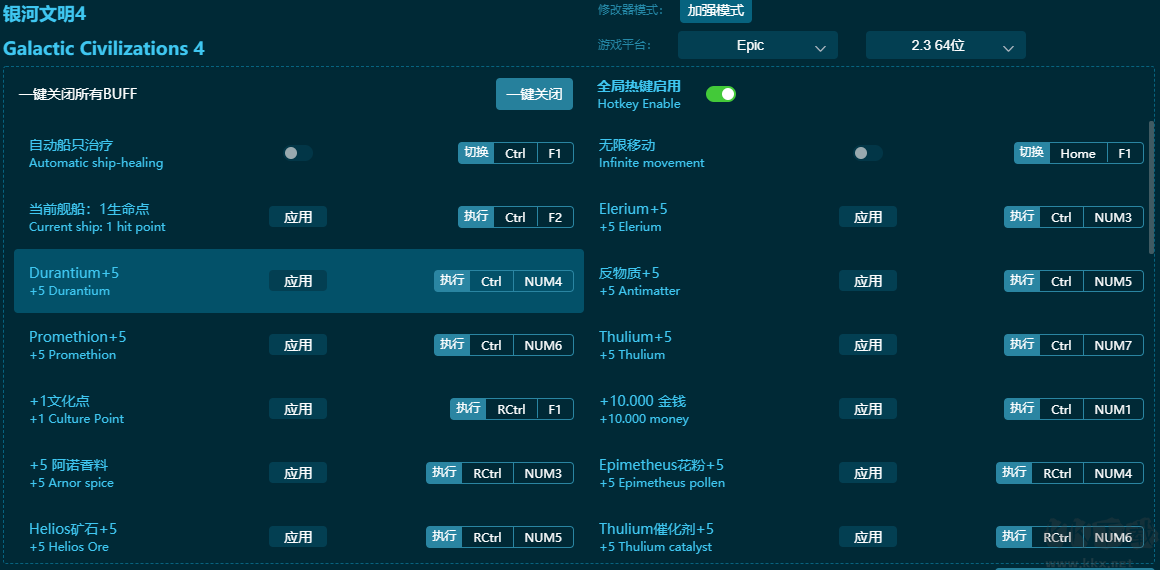
Task: Click NUM6 key field for Promethion+5
Action: (543, 345)
